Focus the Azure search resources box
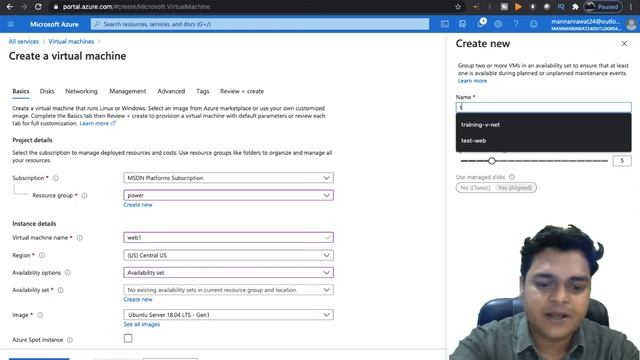The width and height of the screenshot is (640, 360). 260,24
